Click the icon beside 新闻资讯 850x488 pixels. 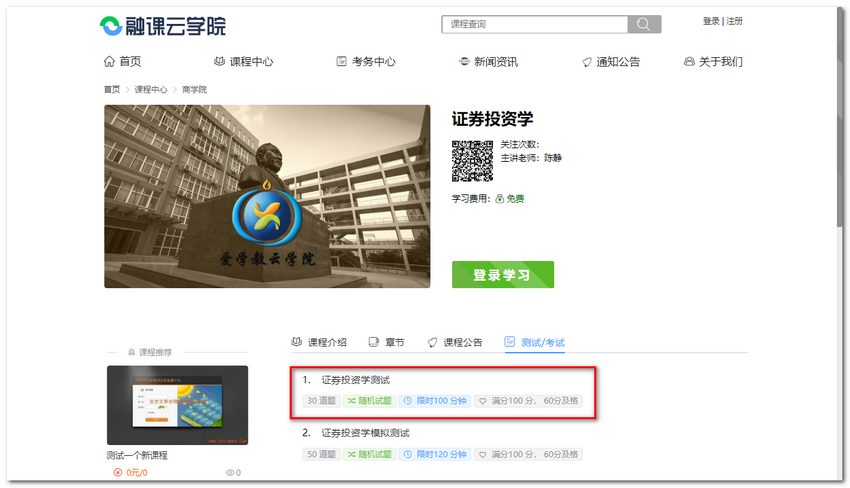464,62
